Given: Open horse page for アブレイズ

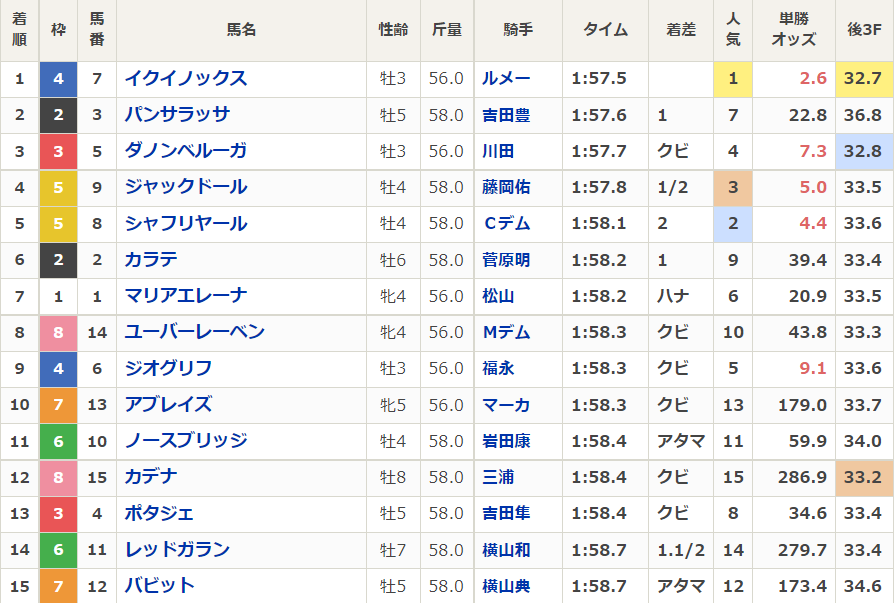Looking at the screenshot, I should point(168,405).
